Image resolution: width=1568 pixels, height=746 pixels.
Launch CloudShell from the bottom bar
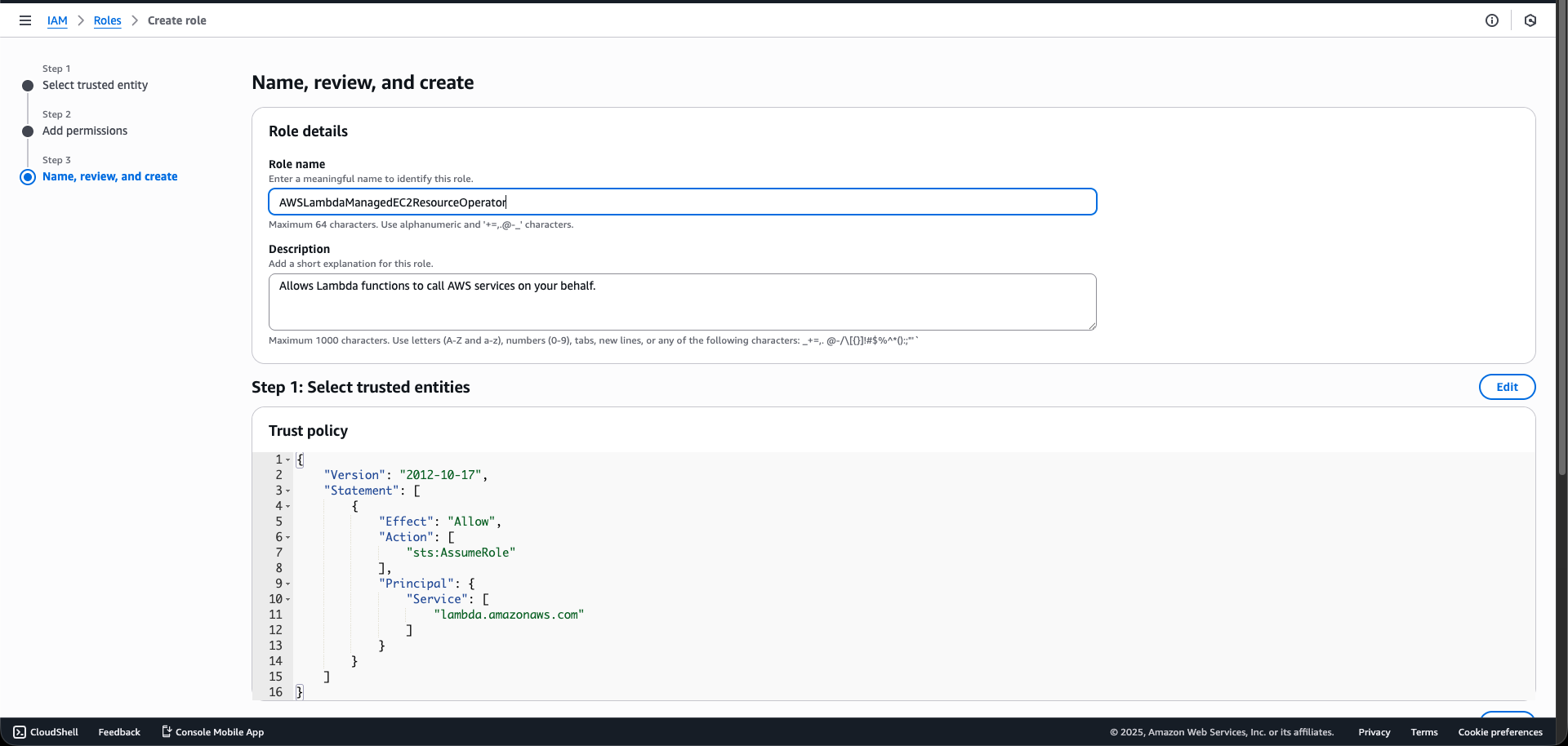pos(46,732)
